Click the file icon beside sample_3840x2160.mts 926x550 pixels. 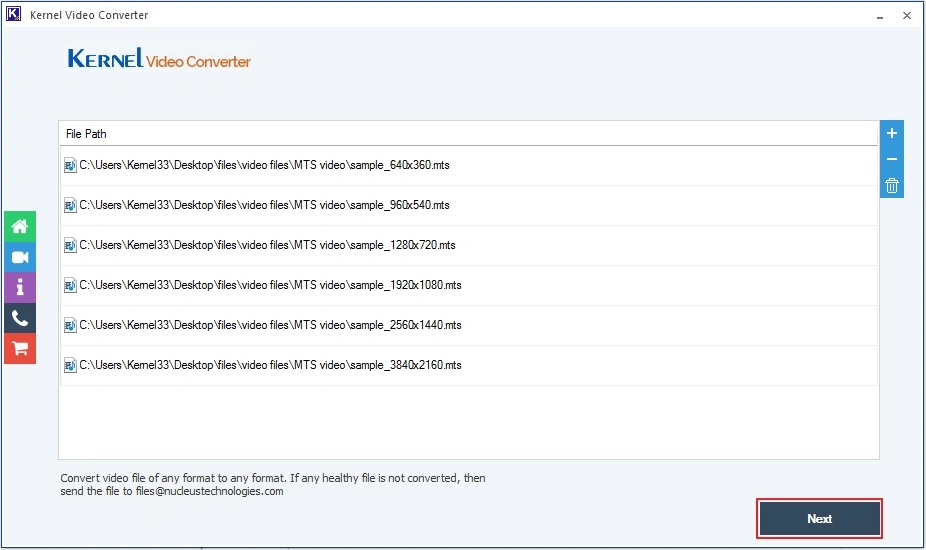pyautogui.click(x=70, y=365)
